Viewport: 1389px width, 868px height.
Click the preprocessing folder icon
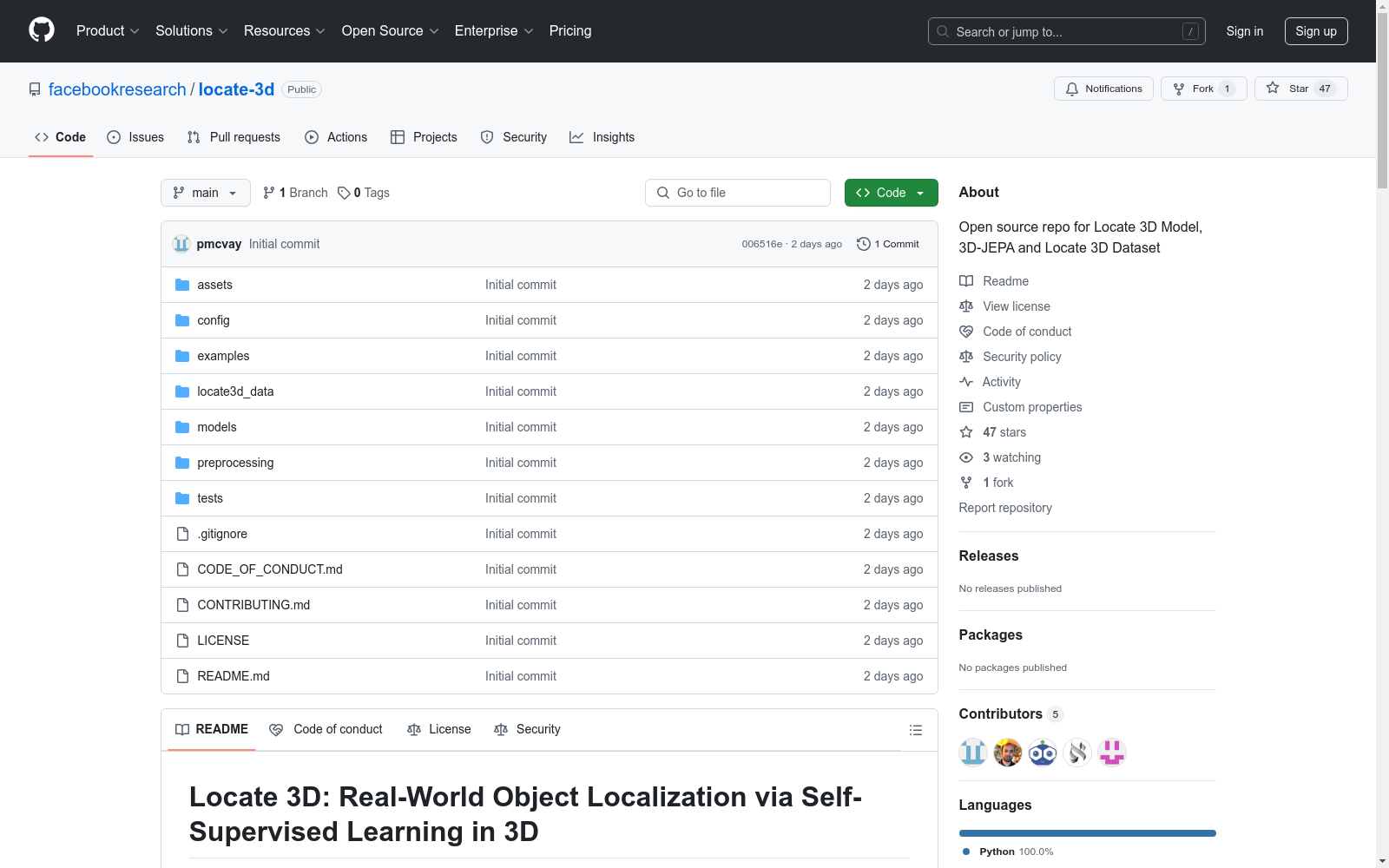(x=182, y=463)
